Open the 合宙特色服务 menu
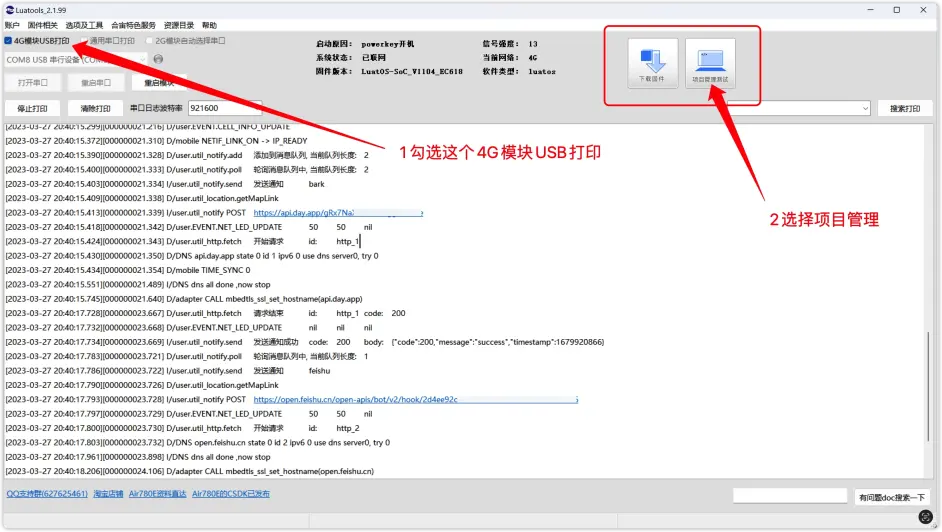Screen dimensions: 942x532 (x=133, y=25)
